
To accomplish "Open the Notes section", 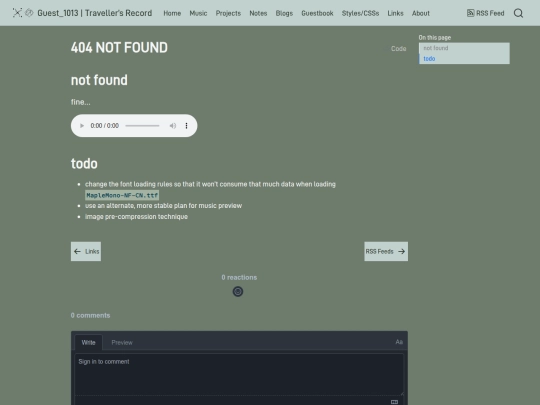I will (258, 13).
